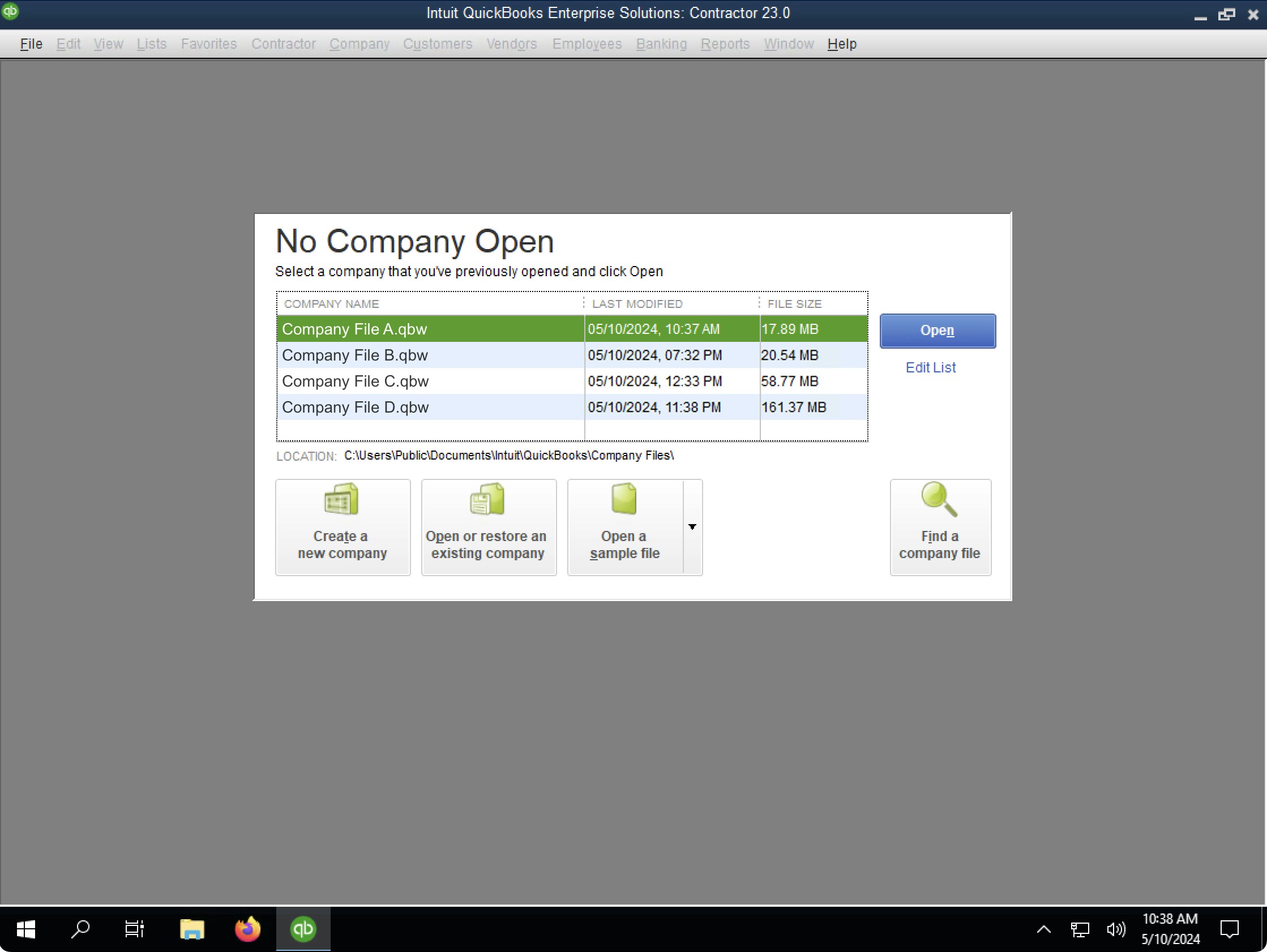This screenshot has height=952, width=1267.
Task: Launch File Explorer from the taskbar
Action: point(192,929)
